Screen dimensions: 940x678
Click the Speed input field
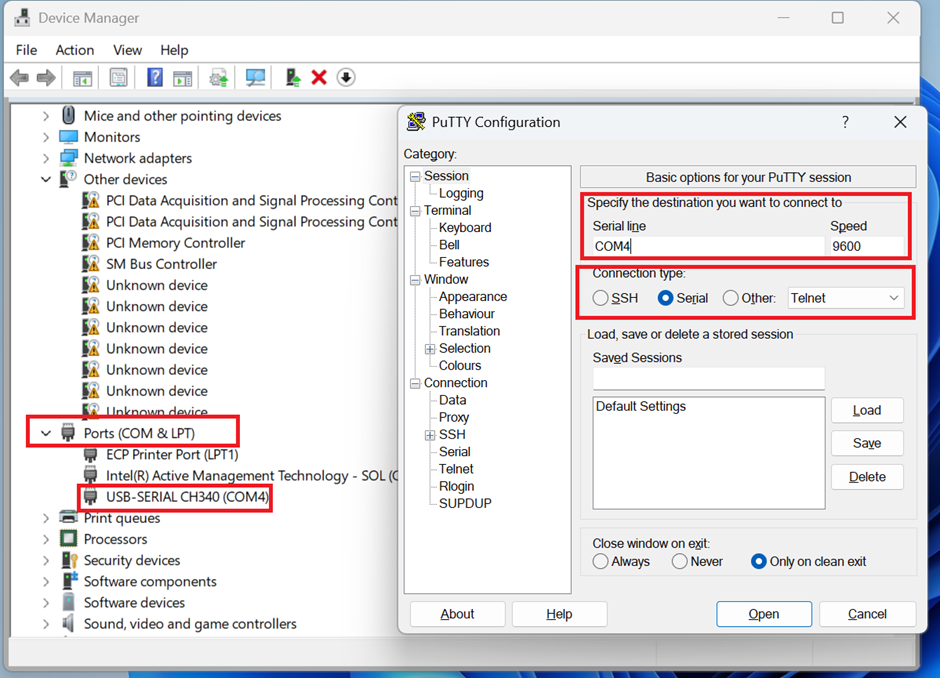pos(866,246)
